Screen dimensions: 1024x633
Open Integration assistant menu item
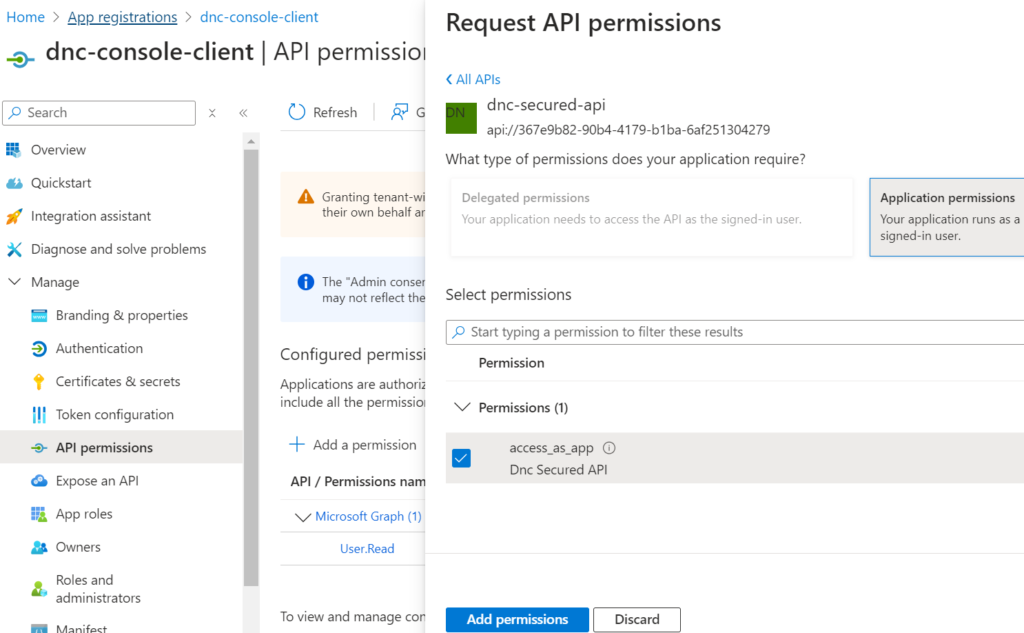coord(91,216)
